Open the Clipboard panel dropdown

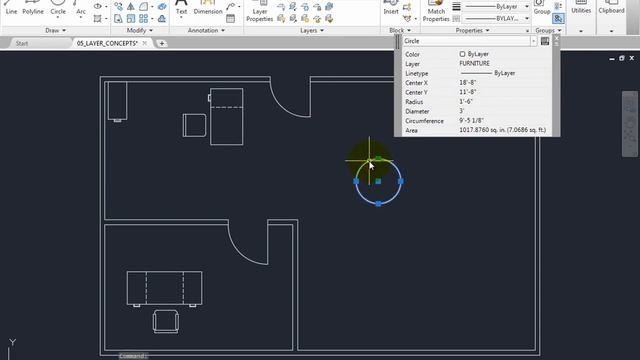[x=611, y=31]
